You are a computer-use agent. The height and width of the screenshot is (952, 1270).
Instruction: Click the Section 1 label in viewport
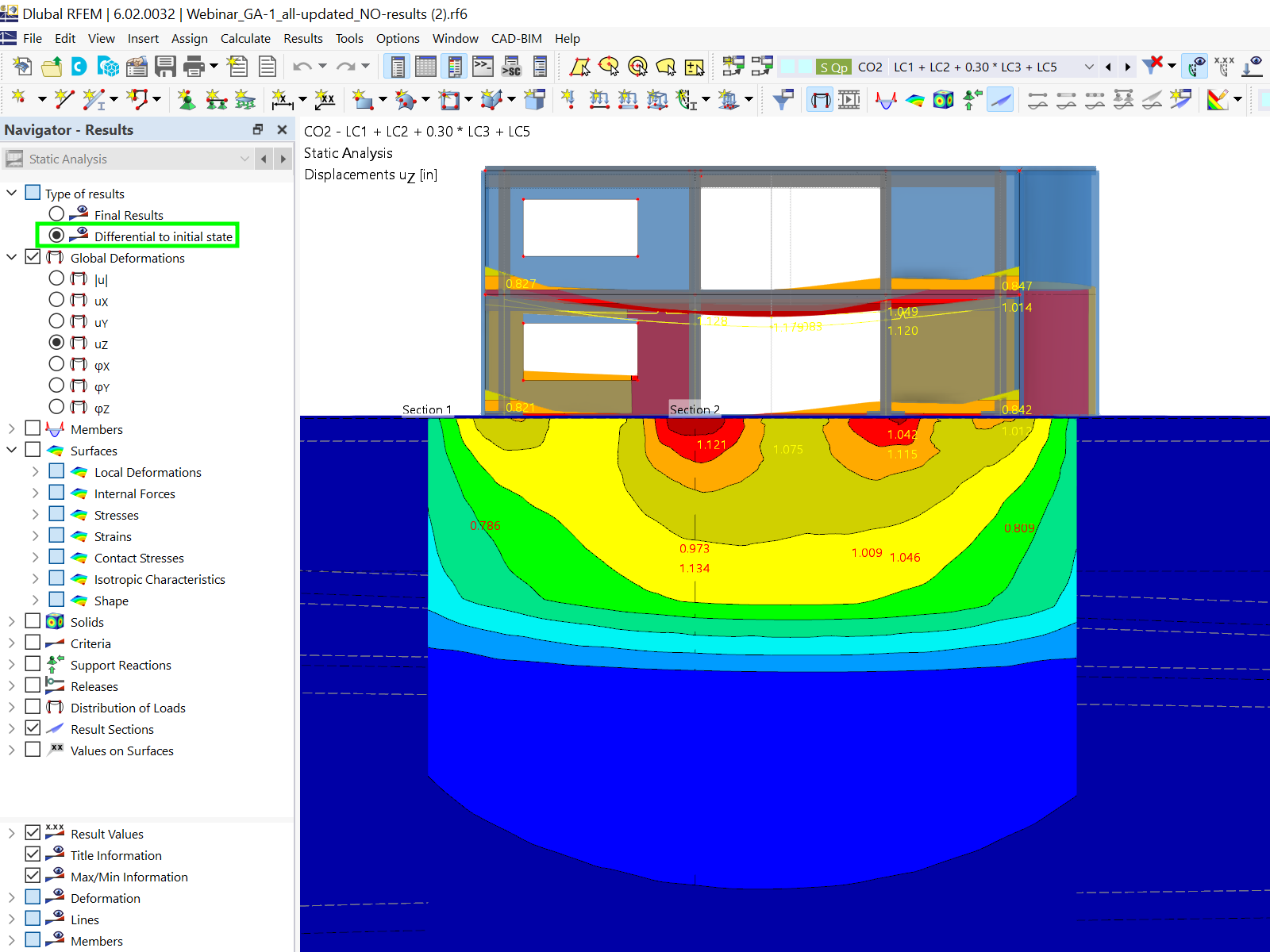coord(426,409)
